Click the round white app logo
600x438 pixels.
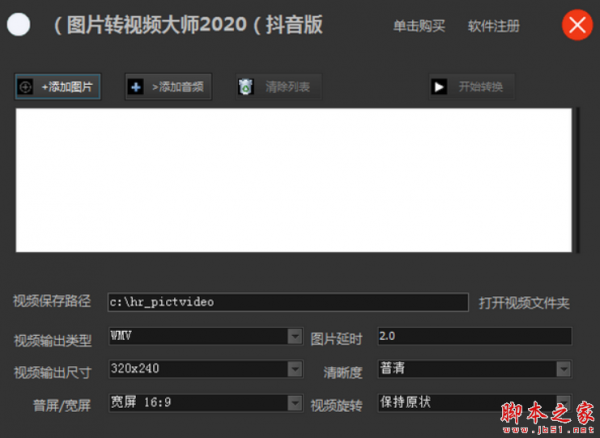pyautogui.click(x=18, y=24)
